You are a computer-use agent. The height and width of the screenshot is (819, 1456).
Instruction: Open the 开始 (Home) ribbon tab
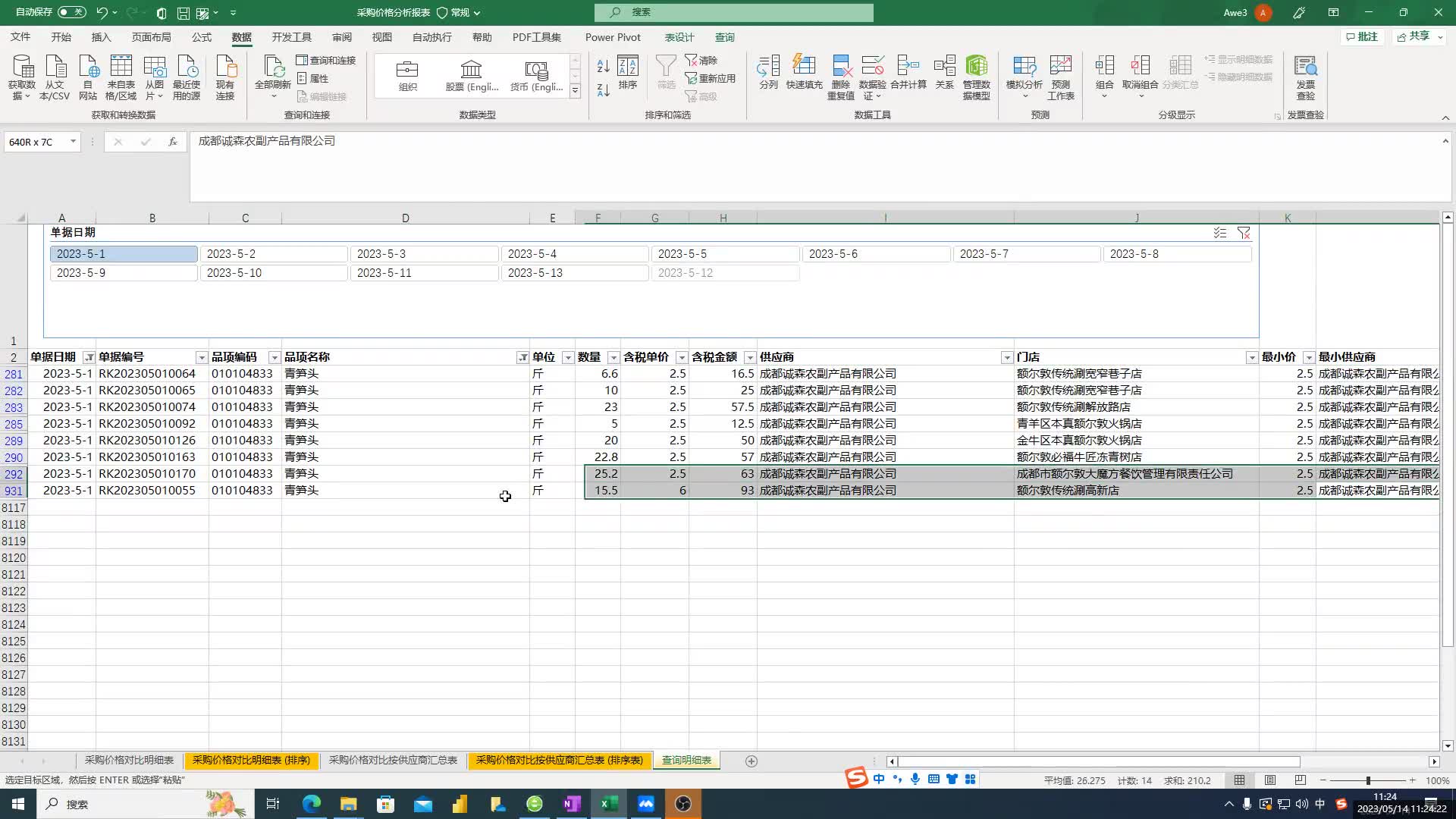pos(61,37)
